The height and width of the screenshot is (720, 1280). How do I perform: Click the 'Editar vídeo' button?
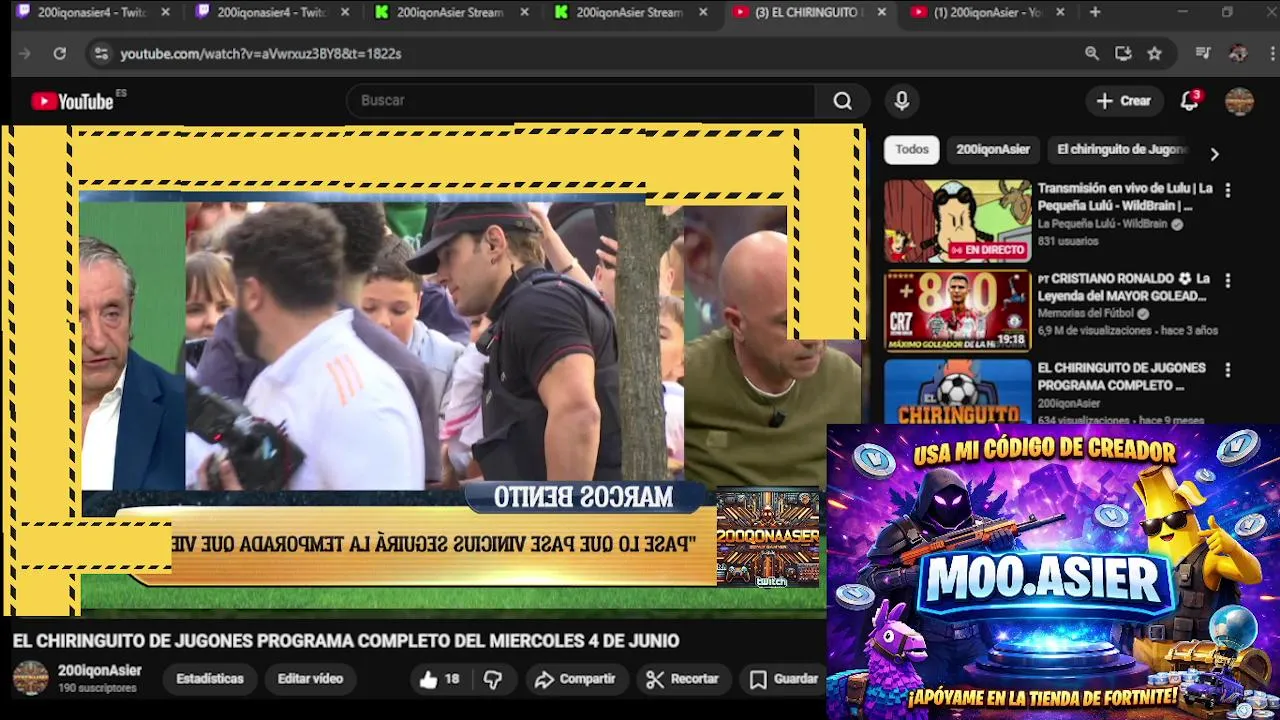(310, 679)
